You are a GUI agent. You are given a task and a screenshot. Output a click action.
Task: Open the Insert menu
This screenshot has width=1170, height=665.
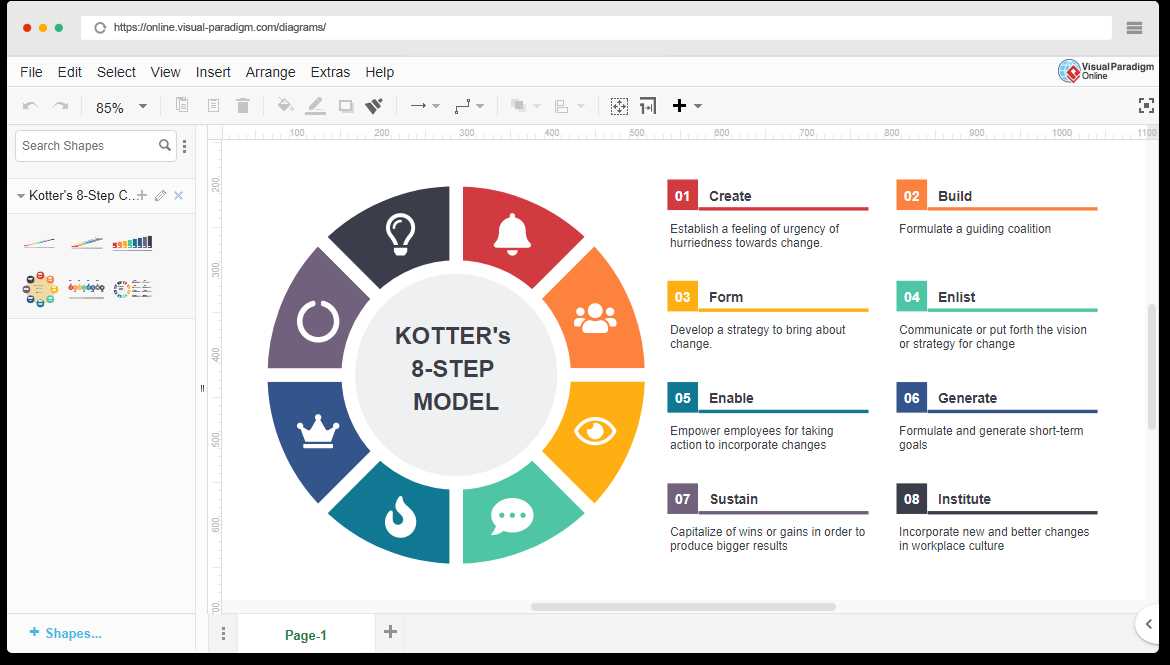[x=213, y=72]
